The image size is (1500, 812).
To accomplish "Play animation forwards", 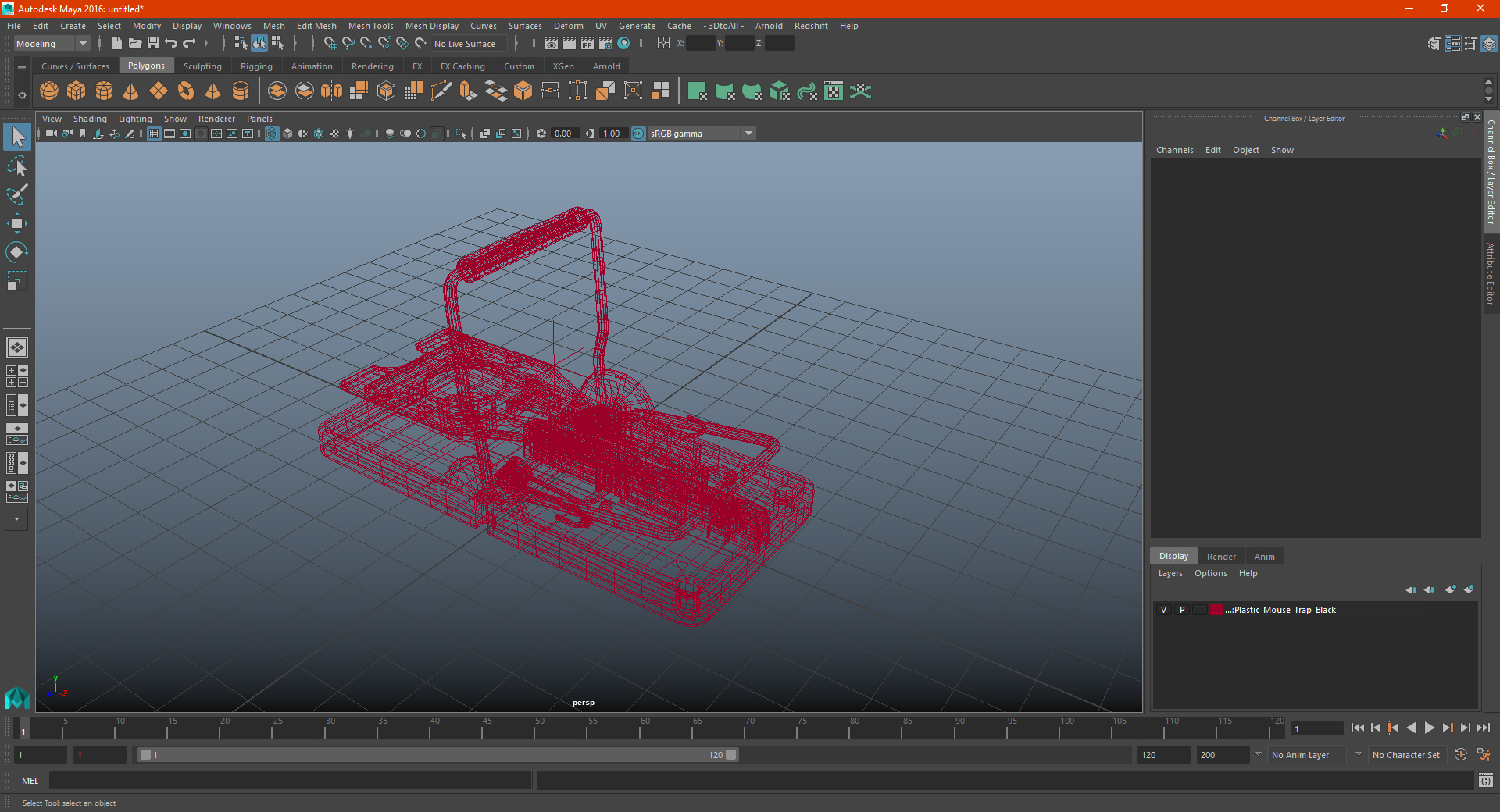I will (x=1429, y=728).
